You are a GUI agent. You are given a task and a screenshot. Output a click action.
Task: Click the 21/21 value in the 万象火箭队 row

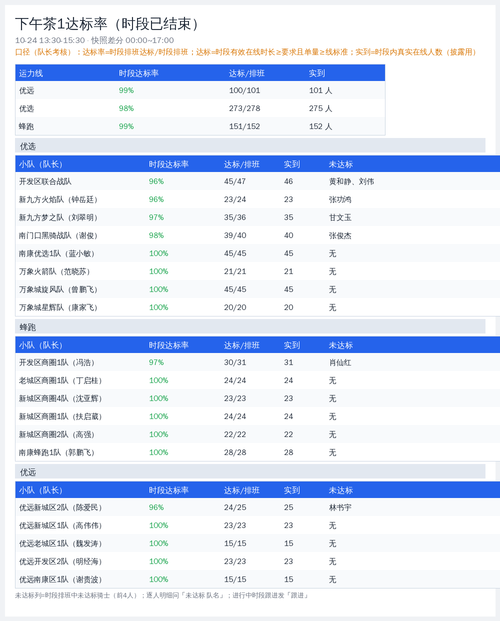(x=235, y=271)
